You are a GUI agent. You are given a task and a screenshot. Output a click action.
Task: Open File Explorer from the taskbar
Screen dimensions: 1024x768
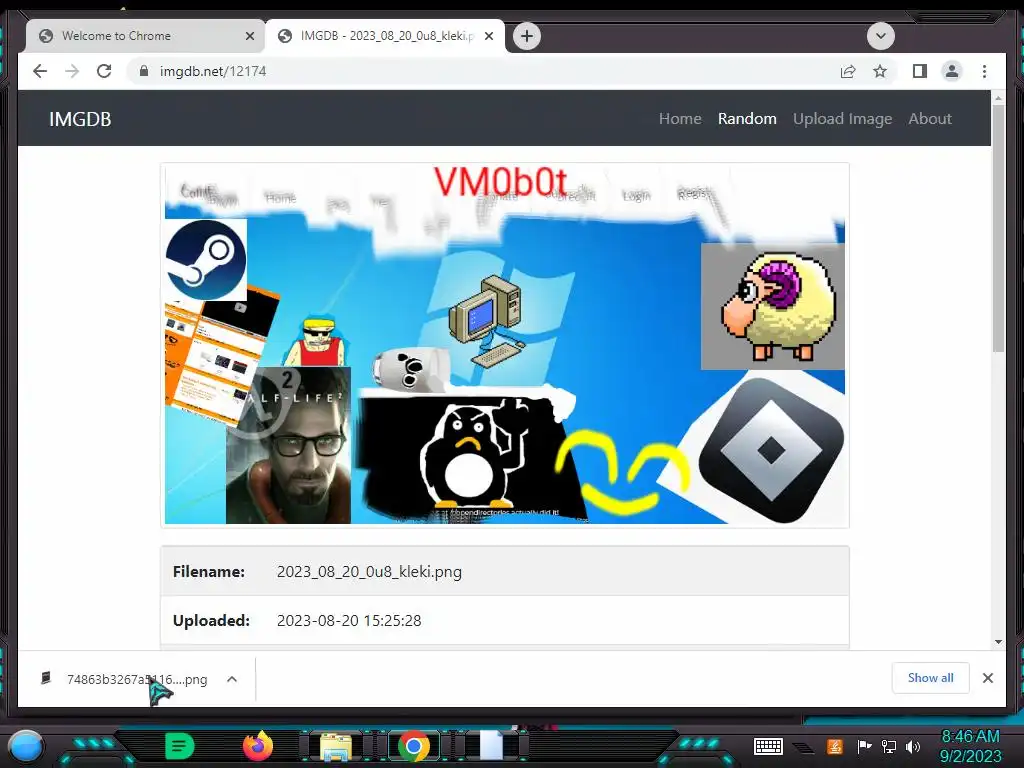coord(336,746)
